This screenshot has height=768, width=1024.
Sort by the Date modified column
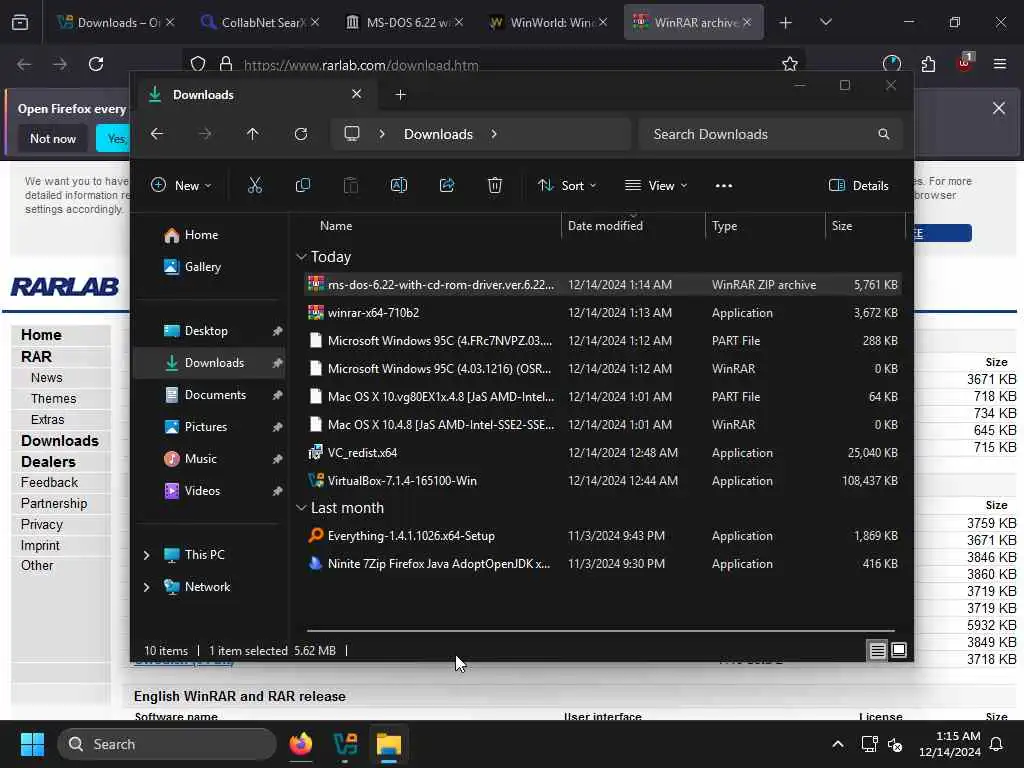(605, 226)
